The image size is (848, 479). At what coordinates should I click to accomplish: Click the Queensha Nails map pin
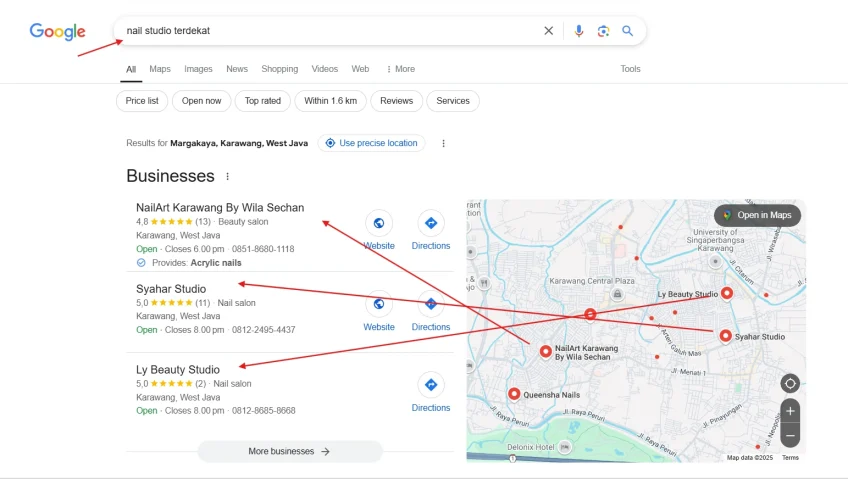click(514, 394)
